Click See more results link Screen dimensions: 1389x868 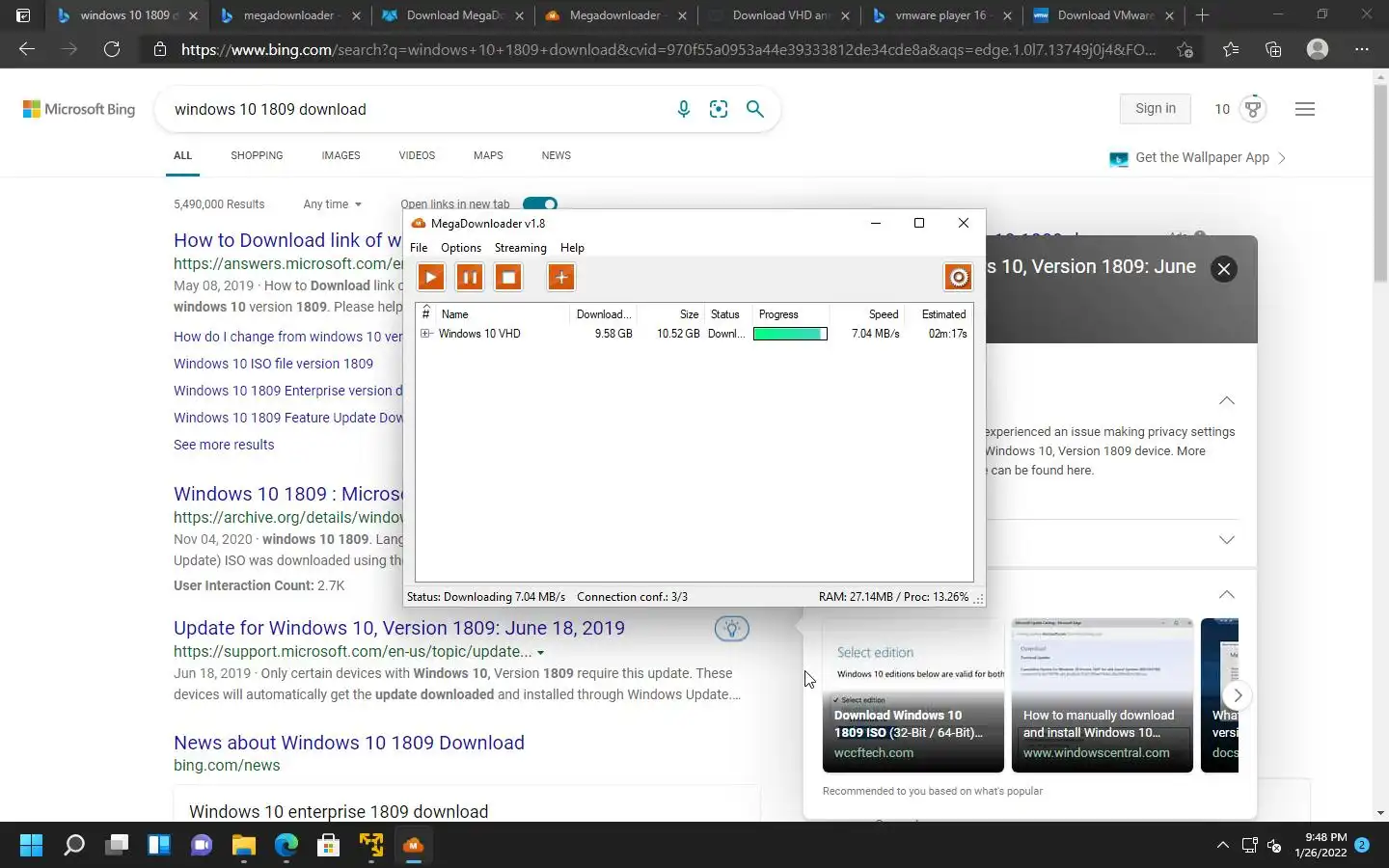[x=224, y=445]
